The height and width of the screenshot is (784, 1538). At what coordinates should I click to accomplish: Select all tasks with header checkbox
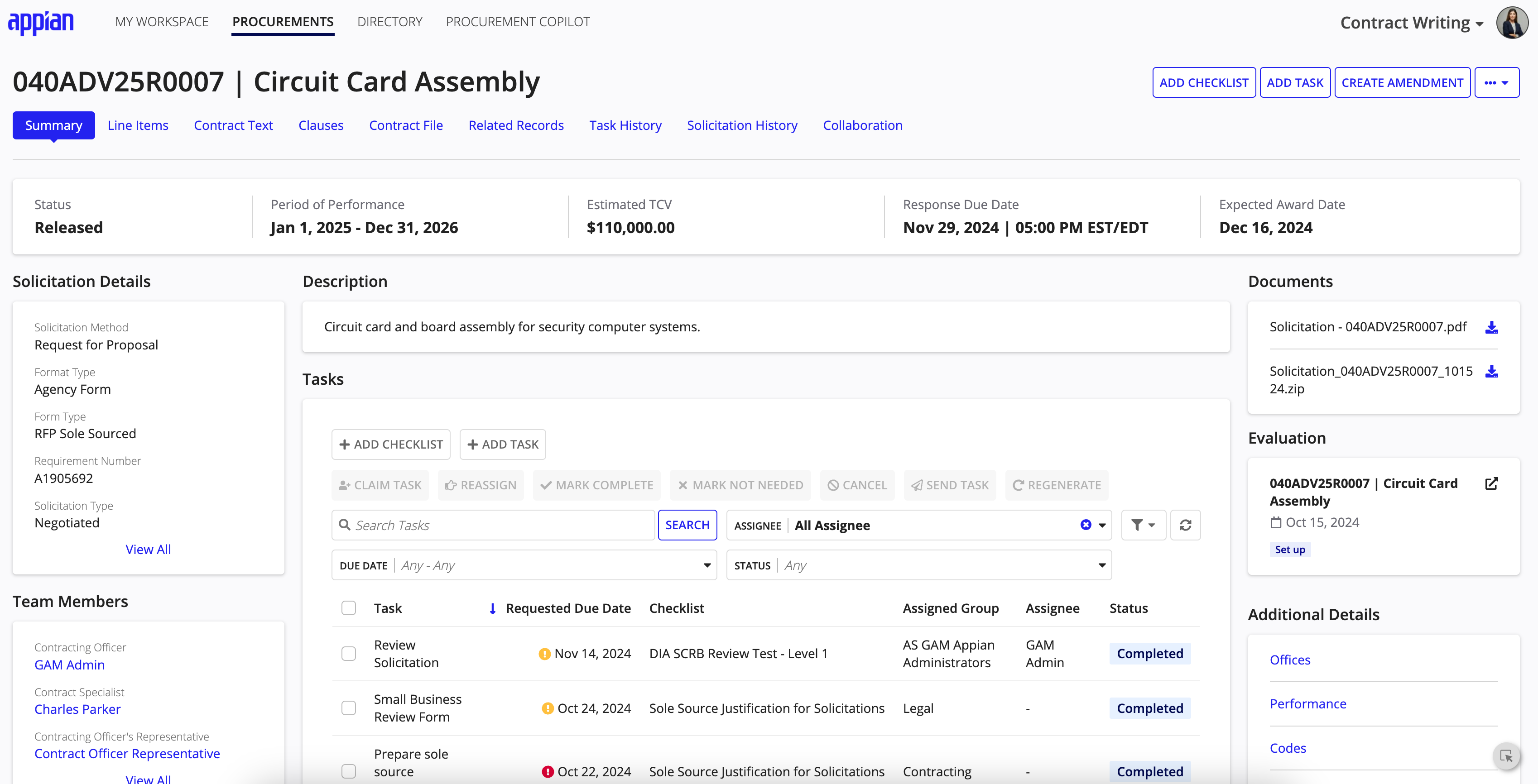(x=349, y=608)
